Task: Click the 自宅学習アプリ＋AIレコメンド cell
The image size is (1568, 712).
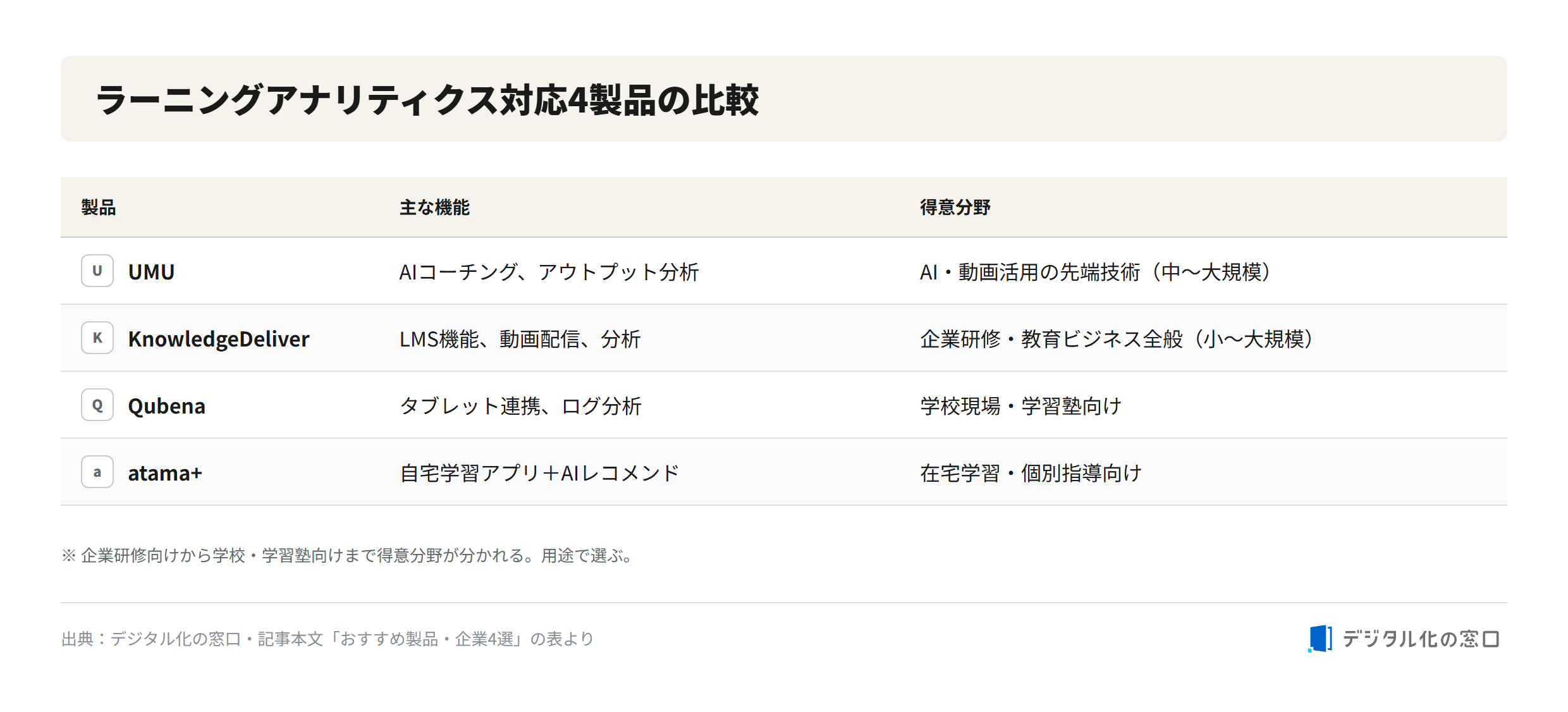Action: 539,473
